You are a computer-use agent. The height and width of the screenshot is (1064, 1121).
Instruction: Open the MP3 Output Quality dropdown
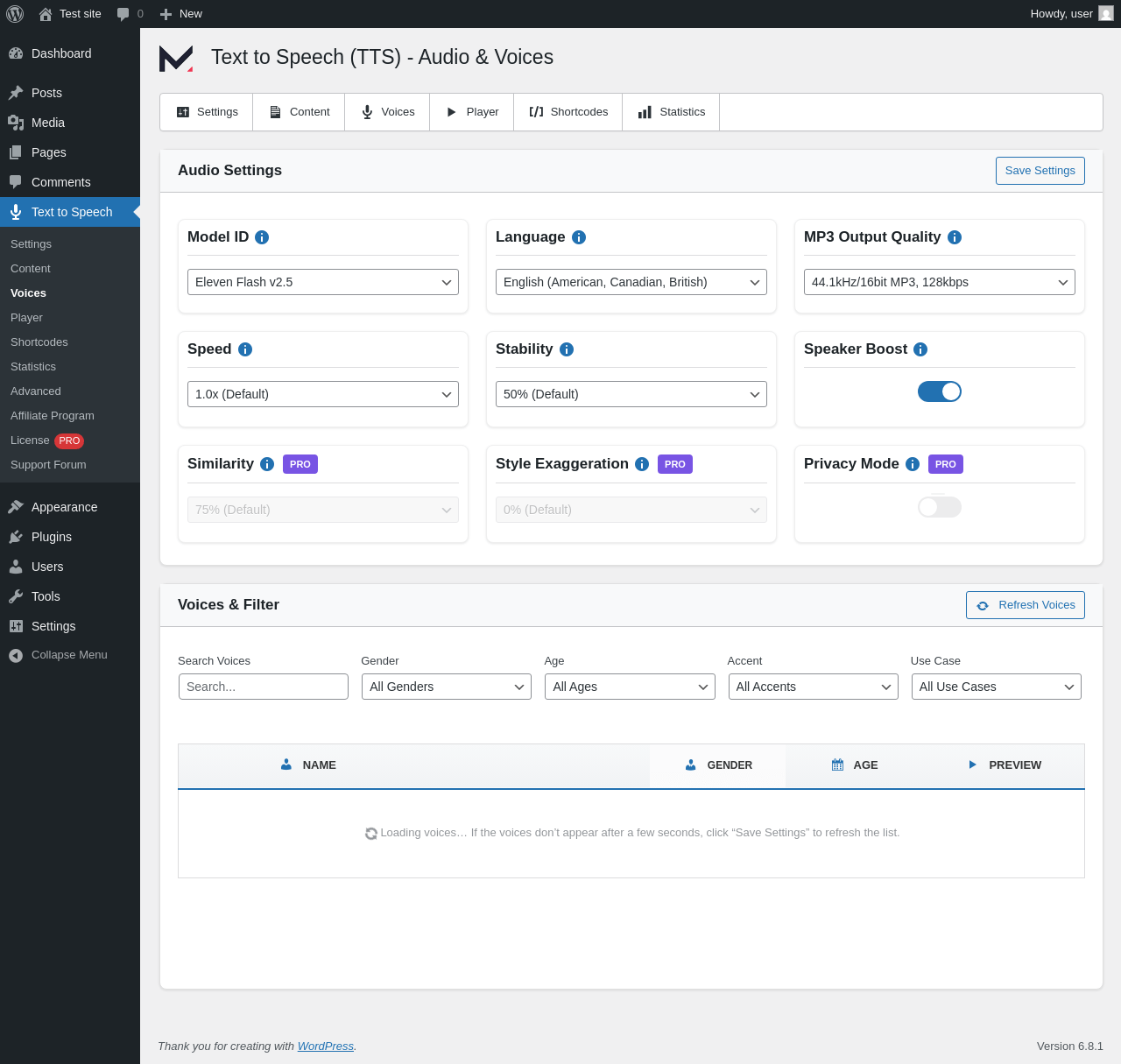(x=940, y=282)
